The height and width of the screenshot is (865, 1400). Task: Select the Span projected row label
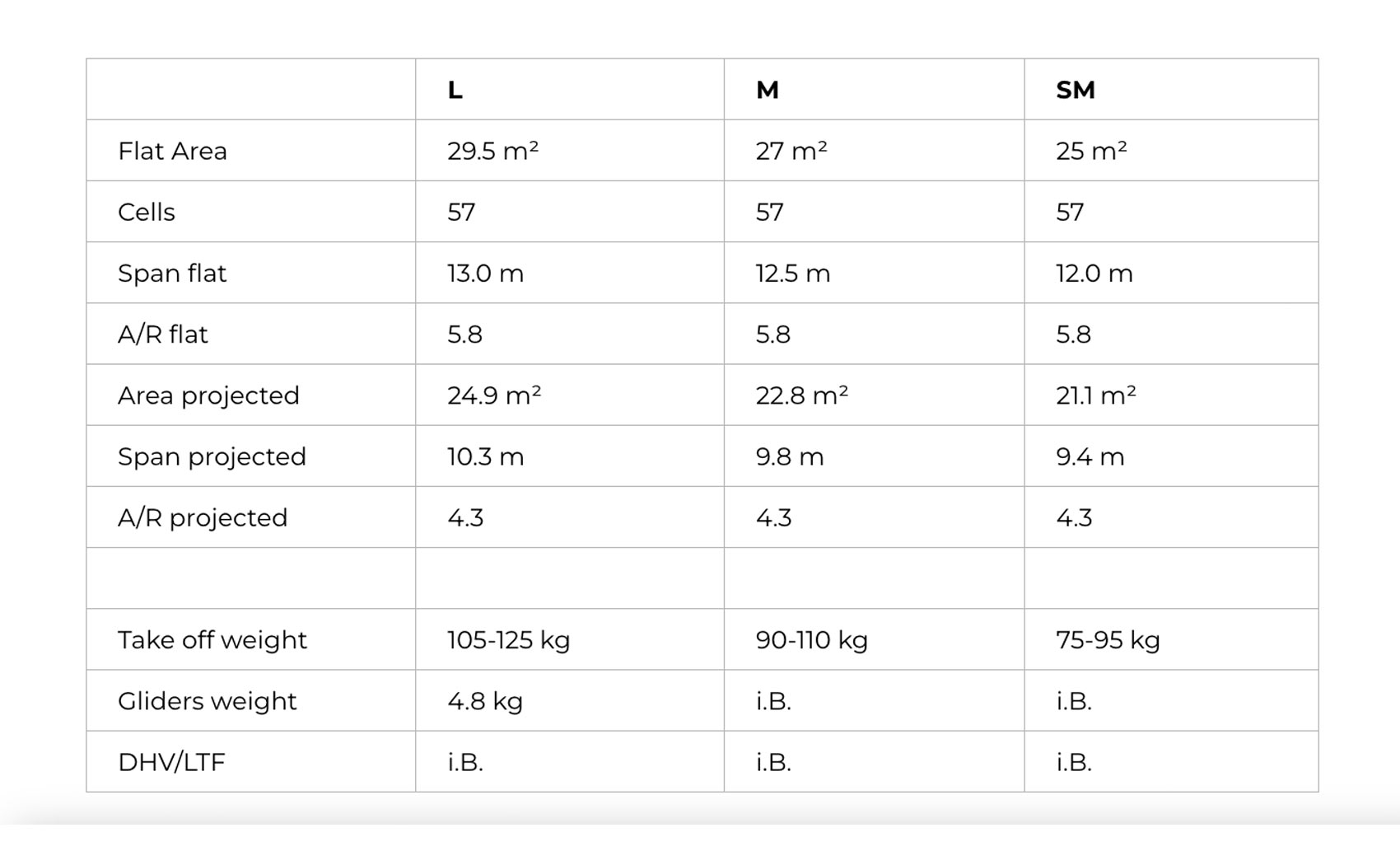pos(212,456)
